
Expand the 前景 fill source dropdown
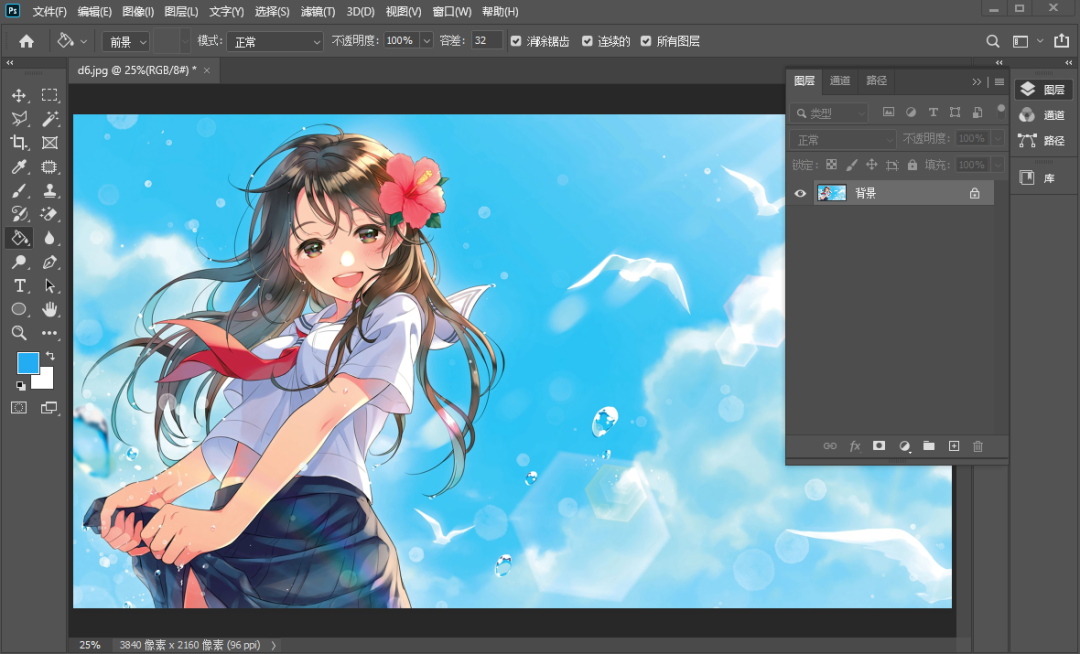126,41
